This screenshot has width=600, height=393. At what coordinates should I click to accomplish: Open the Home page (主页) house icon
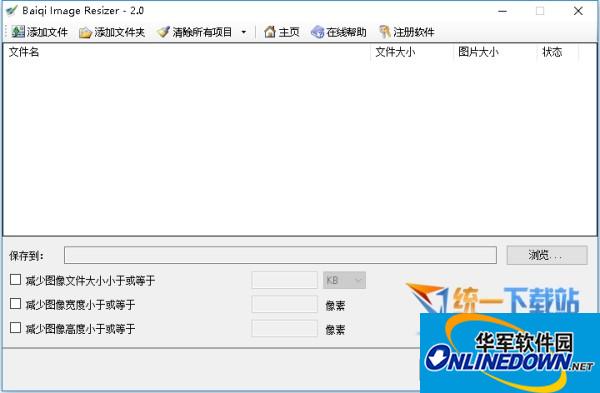click(x=270, y=32)
